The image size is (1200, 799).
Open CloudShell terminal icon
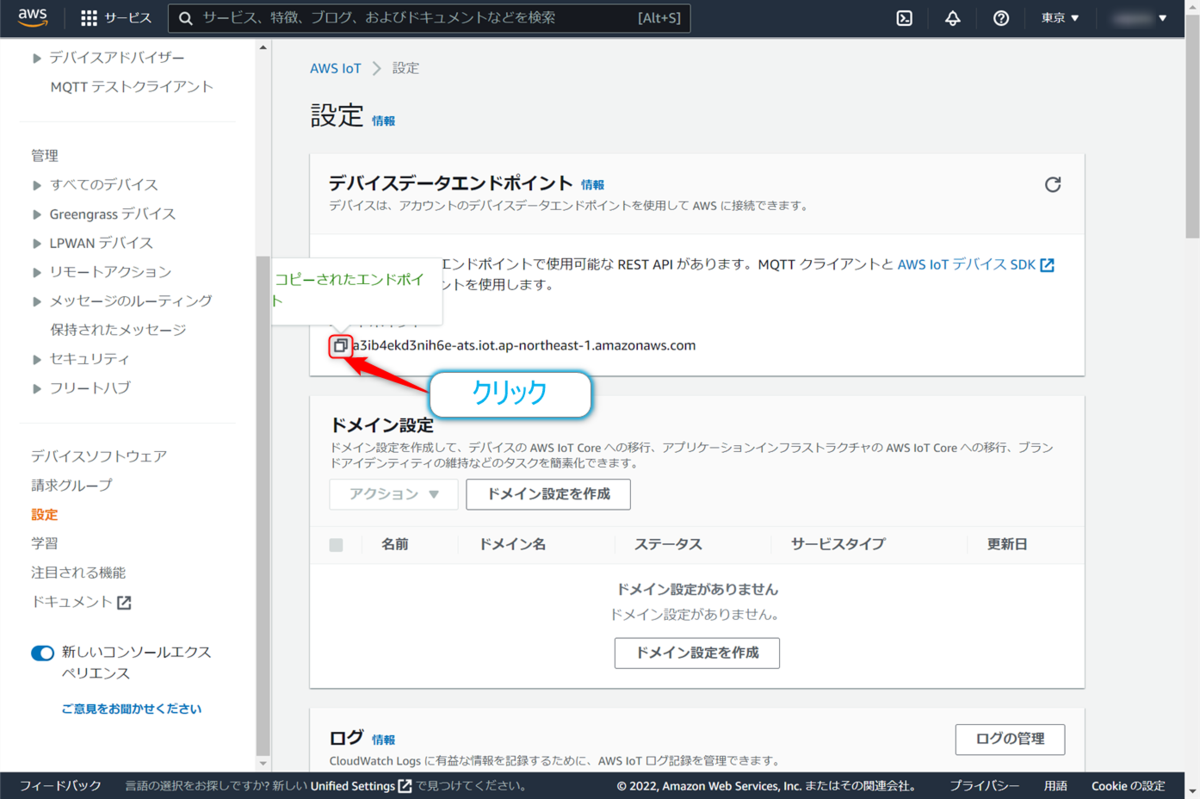tap(904, 18)
